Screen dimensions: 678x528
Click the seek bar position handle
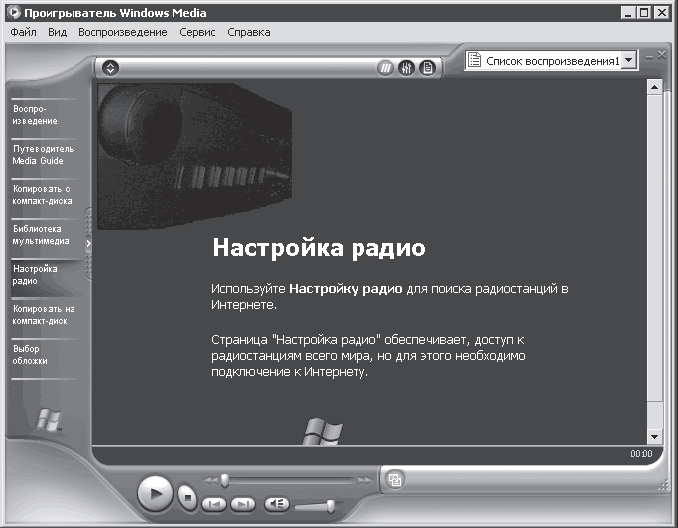point(224,480)
